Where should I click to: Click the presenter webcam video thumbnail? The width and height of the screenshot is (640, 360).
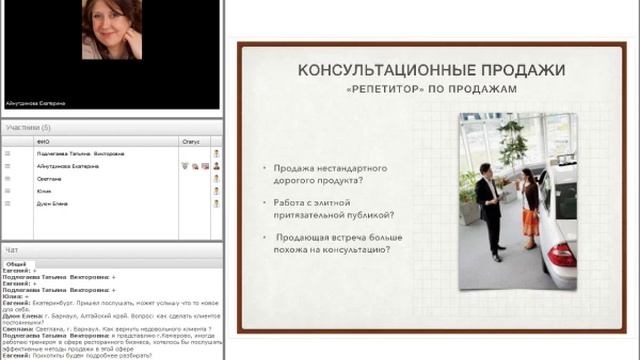click(112, 29)
